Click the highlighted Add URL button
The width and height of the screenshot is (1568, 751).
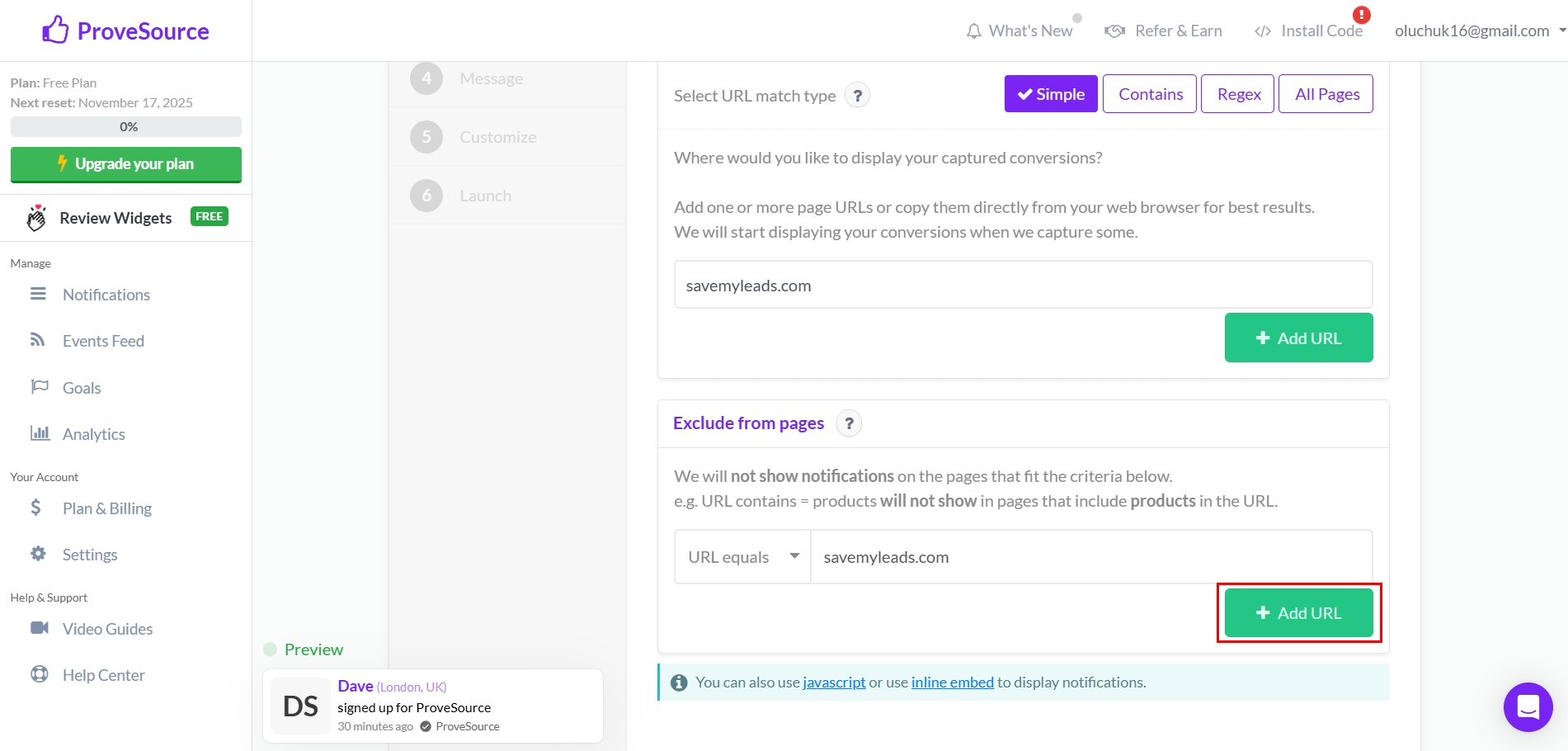pos(1298,612)
